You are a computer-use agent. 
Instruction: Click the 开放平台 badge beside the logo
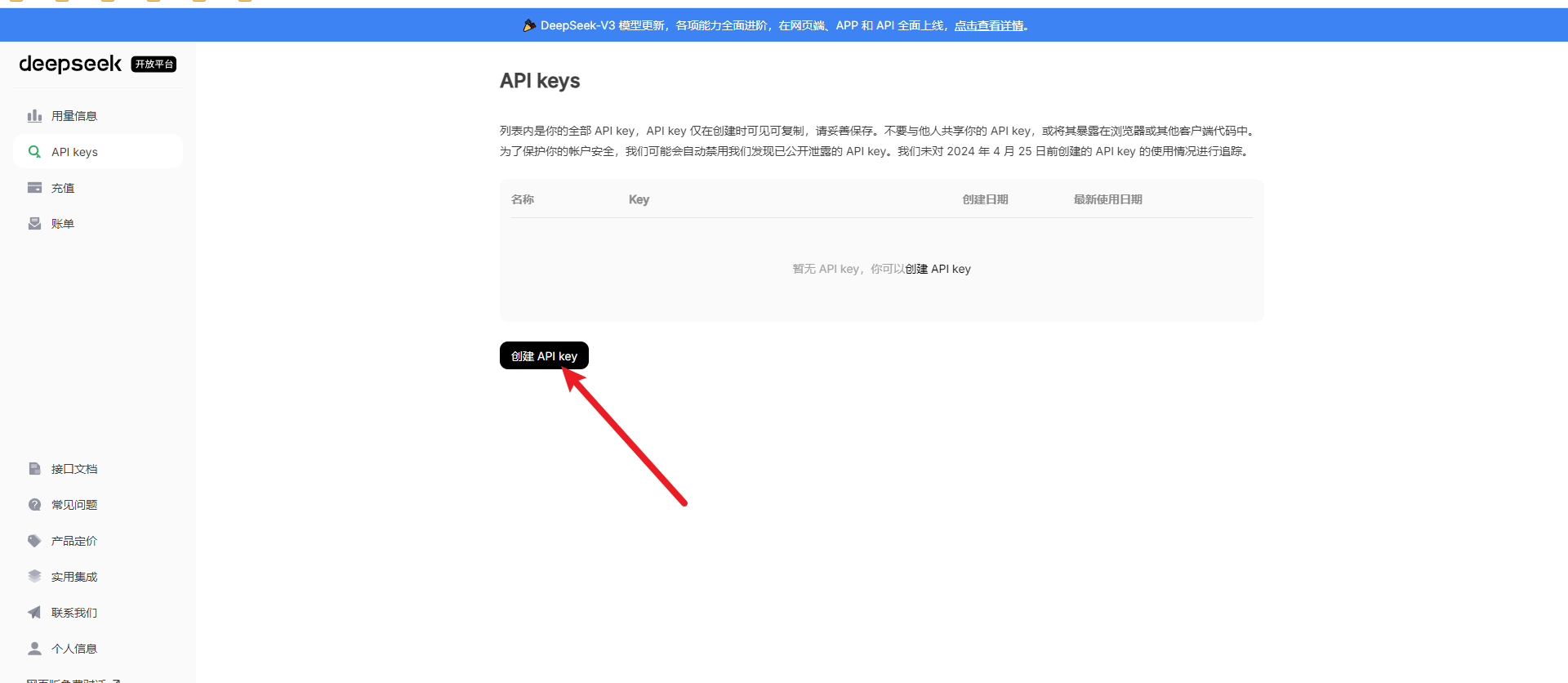(x=154, y=64)
